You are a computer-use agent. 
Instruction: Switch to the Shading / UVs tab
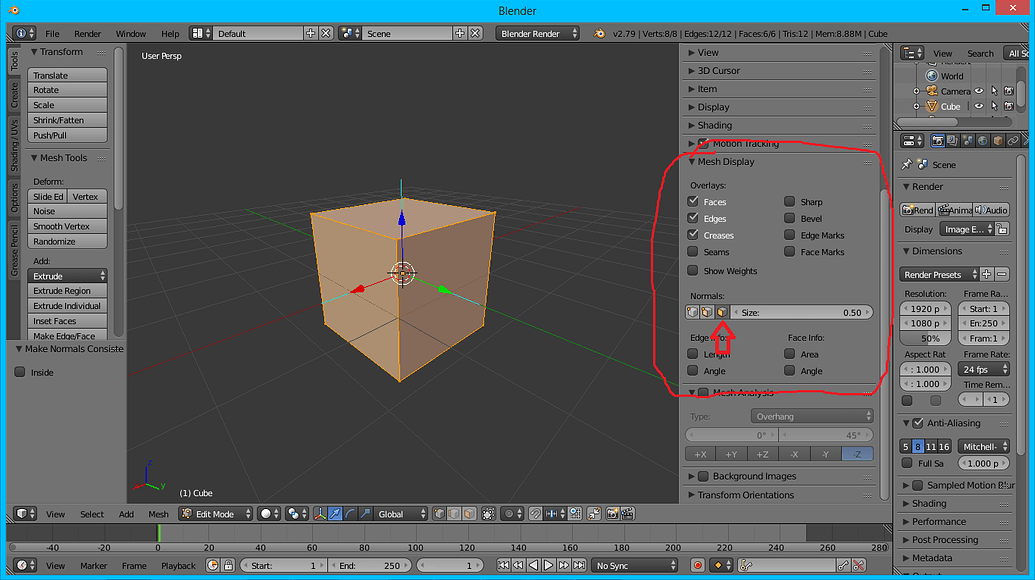[x=14, y=146]
